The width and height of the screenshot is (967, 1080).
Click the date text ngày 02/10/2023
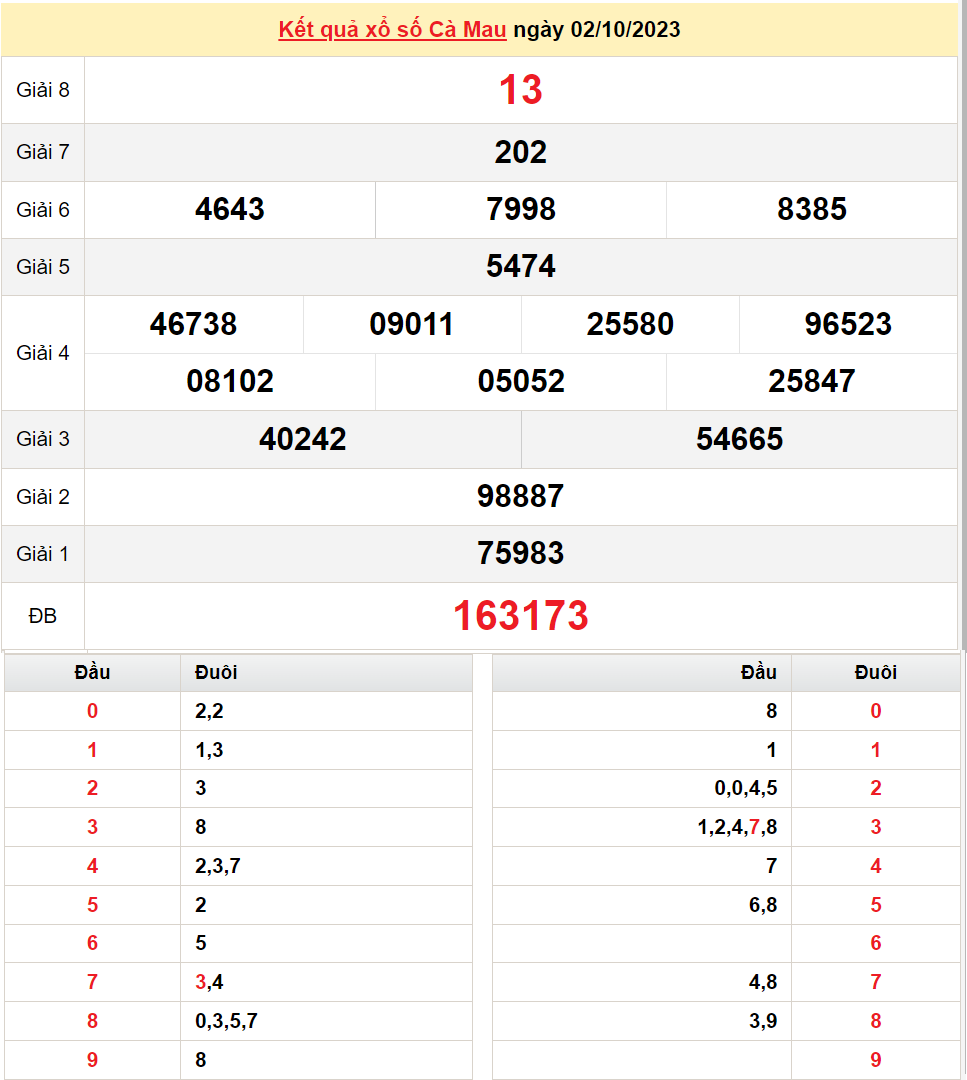click(597, 29)
